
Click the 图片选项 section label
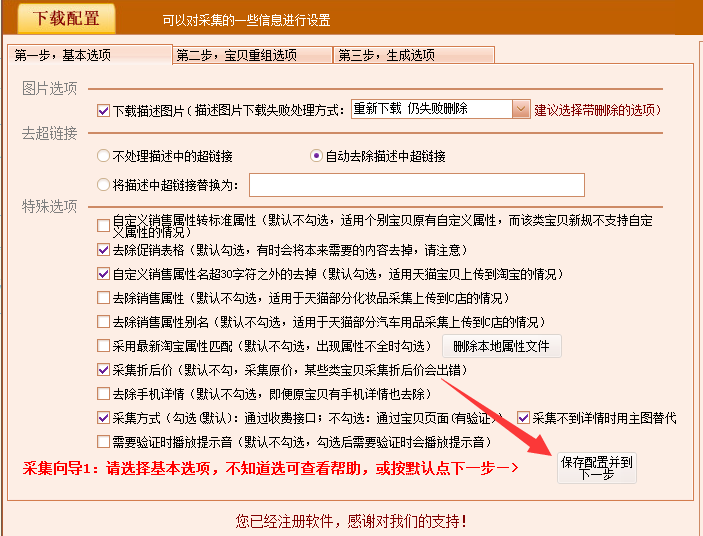50,88
